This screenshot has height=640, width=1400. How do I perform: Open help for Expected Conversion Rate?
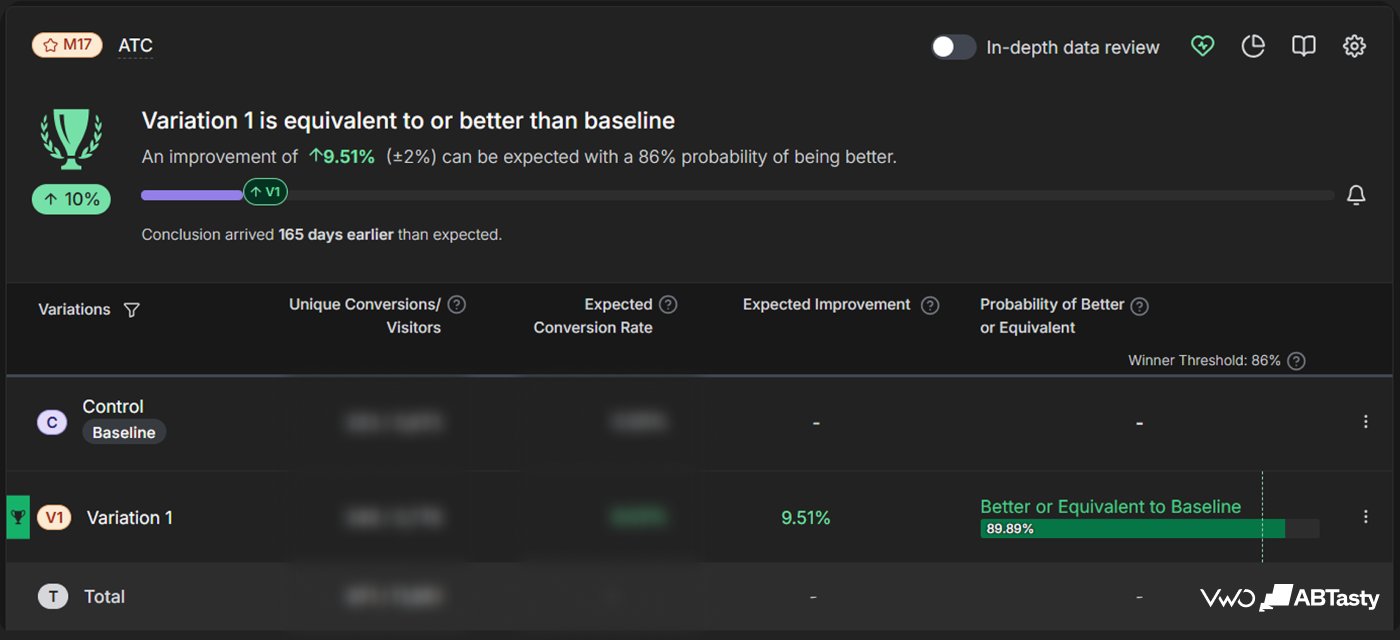coord(669,304)
